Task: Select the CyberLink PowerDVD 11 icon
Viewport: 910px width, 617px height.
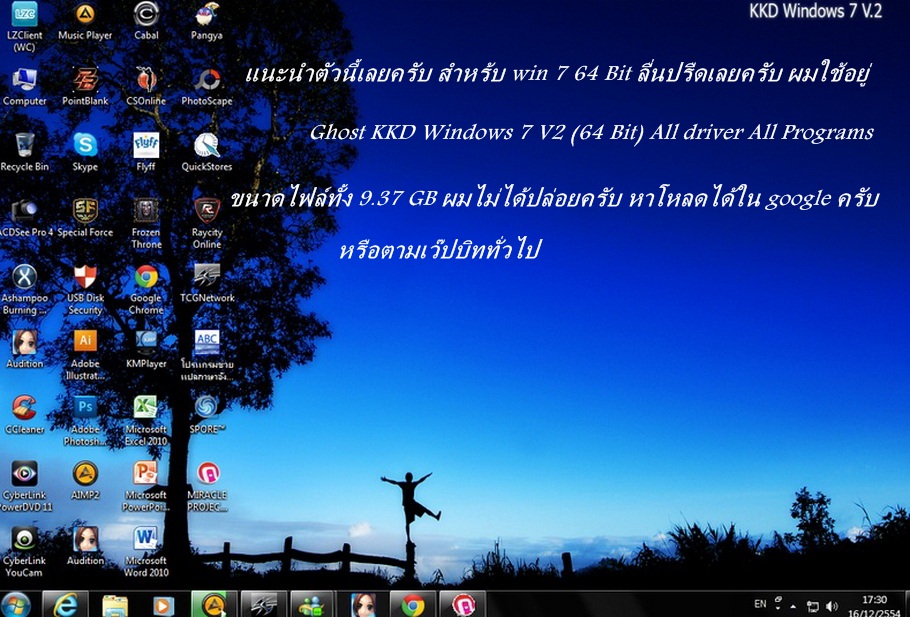Action: (x=24, y=486)
